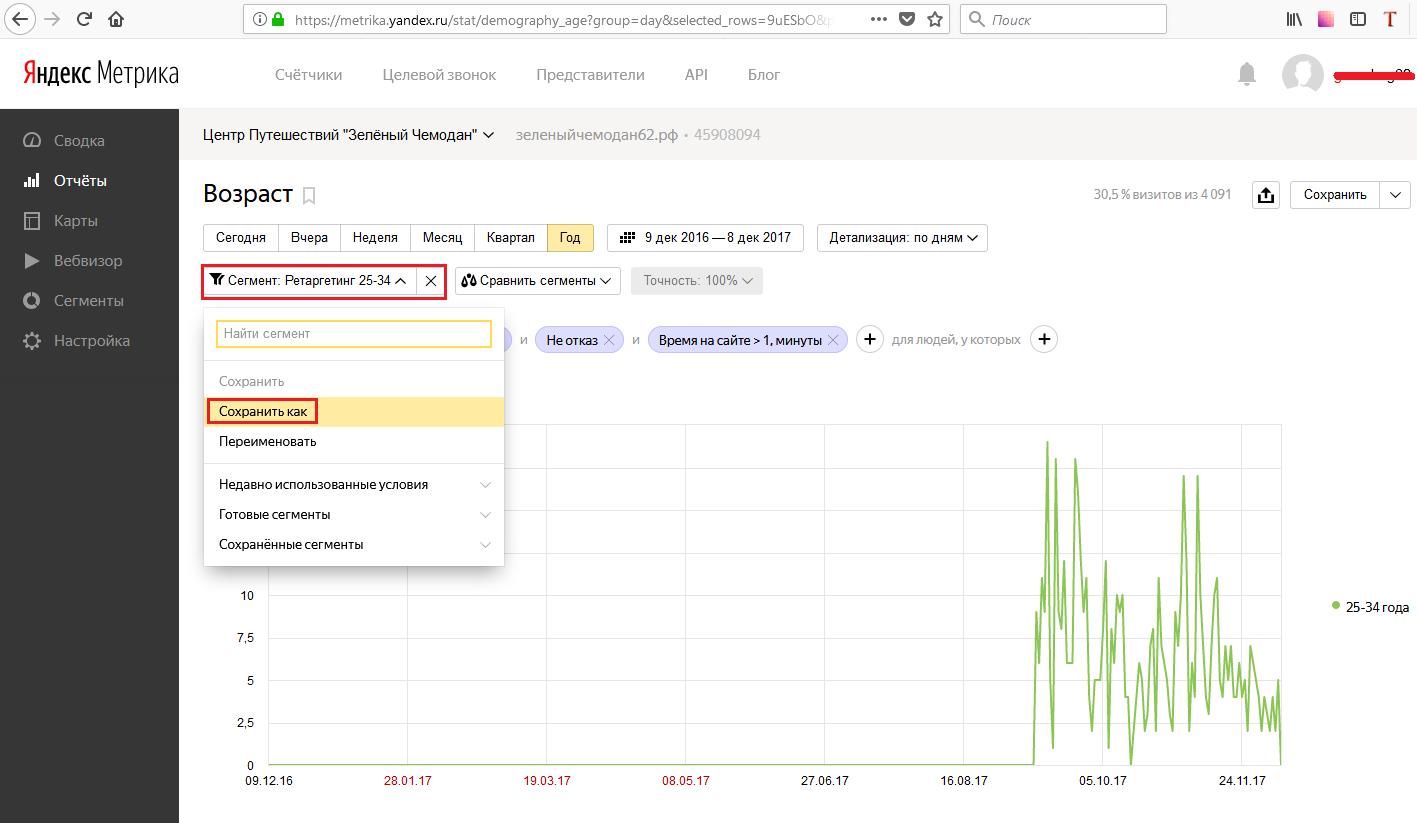This screenshot has width=1417, height=823.
Task: Click site URL зеленыйчемодан62.рф
Action: click(x=597, y=135)
